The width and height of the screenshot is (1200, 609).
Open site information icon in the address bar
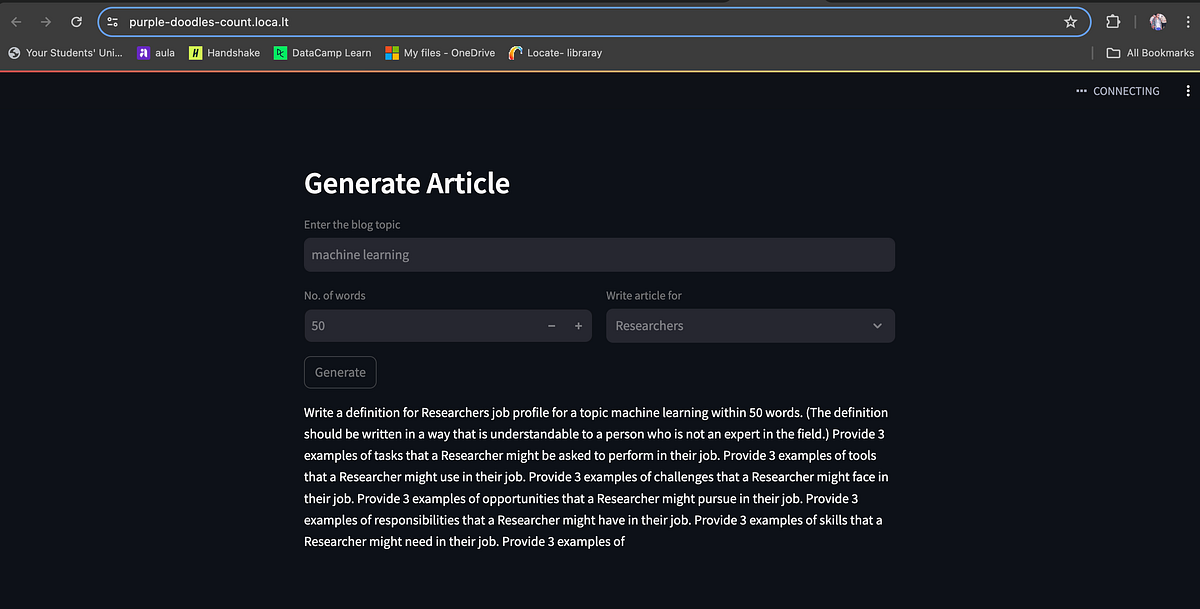113,21
